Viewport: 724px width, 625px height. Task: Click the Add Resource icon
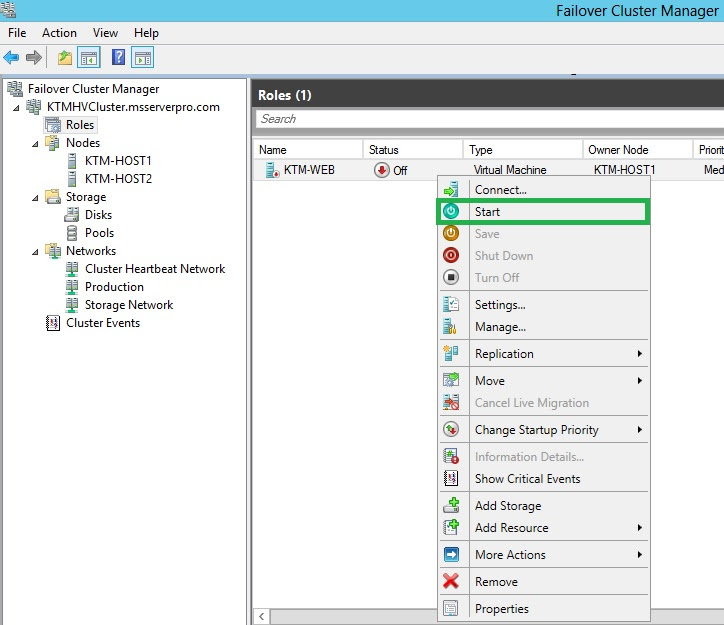[x=451, y=527]
